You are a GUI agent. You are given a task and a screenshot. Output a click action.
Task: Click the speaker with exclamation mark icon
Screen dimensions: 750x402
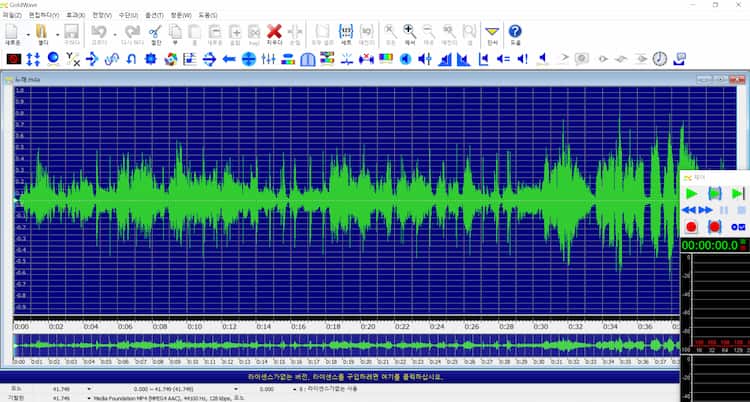coord(523,59)
